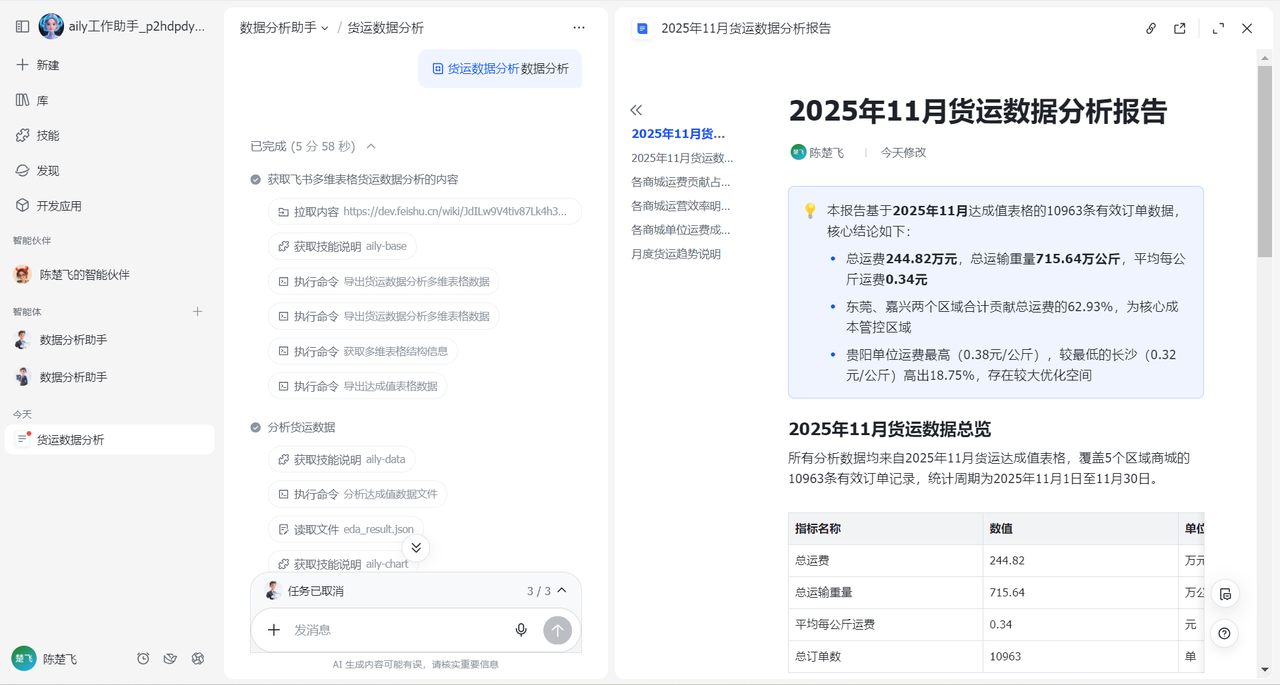
Task: Click the microphone voice input icon
Action: (x=521, y=630)
